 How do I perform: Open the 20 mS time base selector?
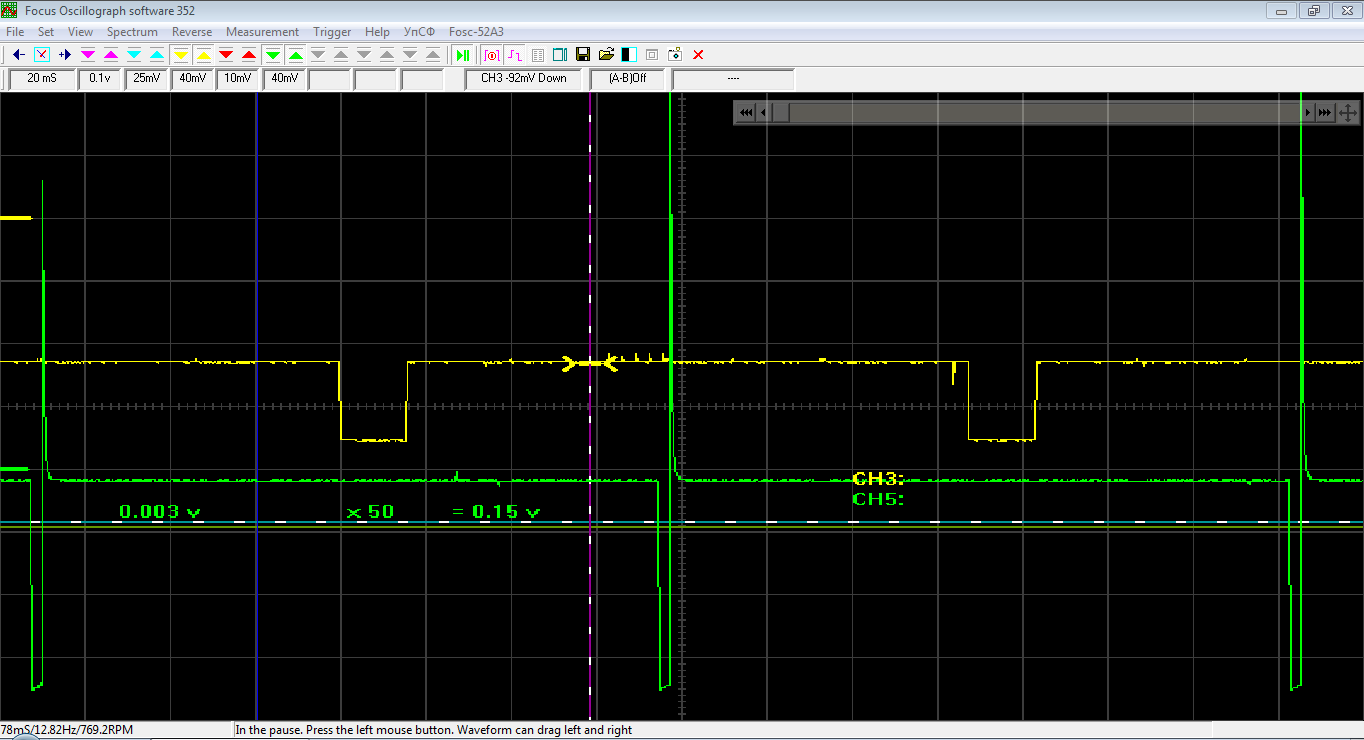pos(42,78)
